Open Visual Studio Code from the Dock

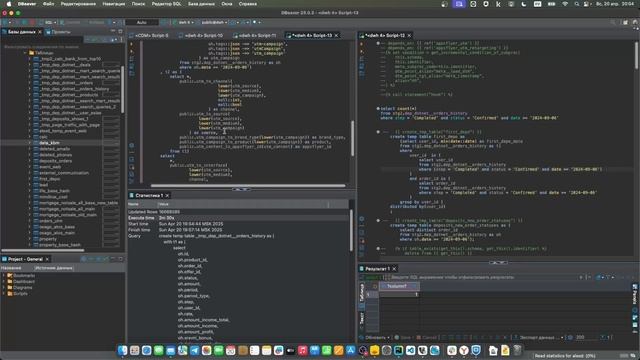tap(410, 350)
